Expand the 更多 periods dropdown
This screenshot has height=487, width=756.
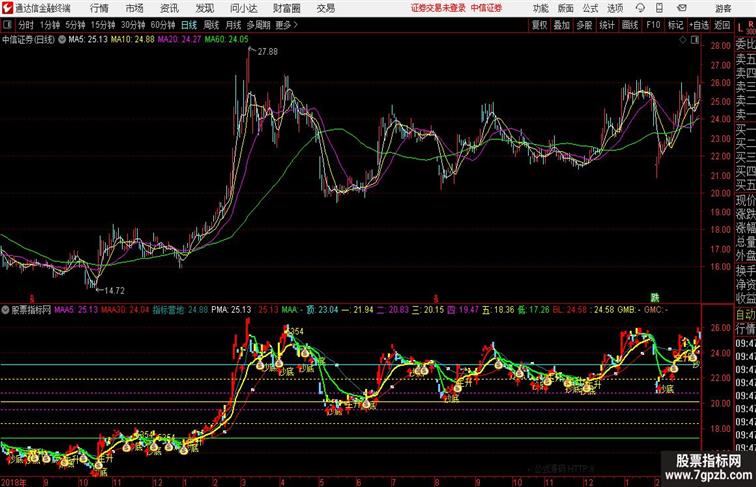point(286,25)
